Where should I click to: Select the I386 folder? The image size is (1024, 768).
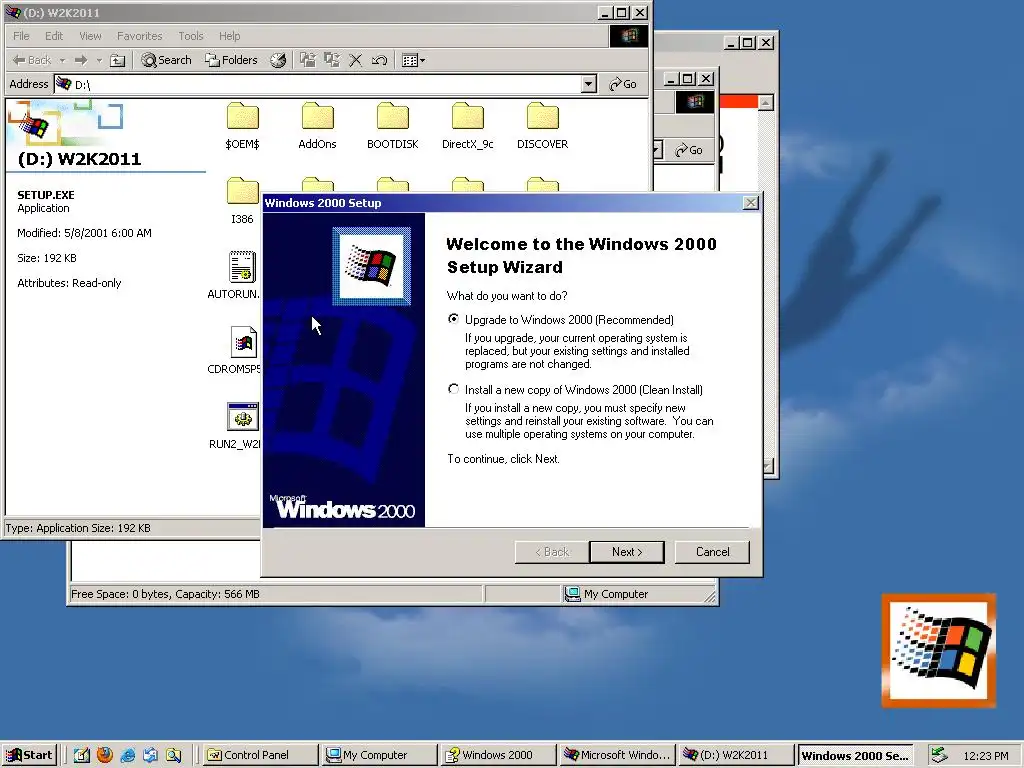pos(242,200)
